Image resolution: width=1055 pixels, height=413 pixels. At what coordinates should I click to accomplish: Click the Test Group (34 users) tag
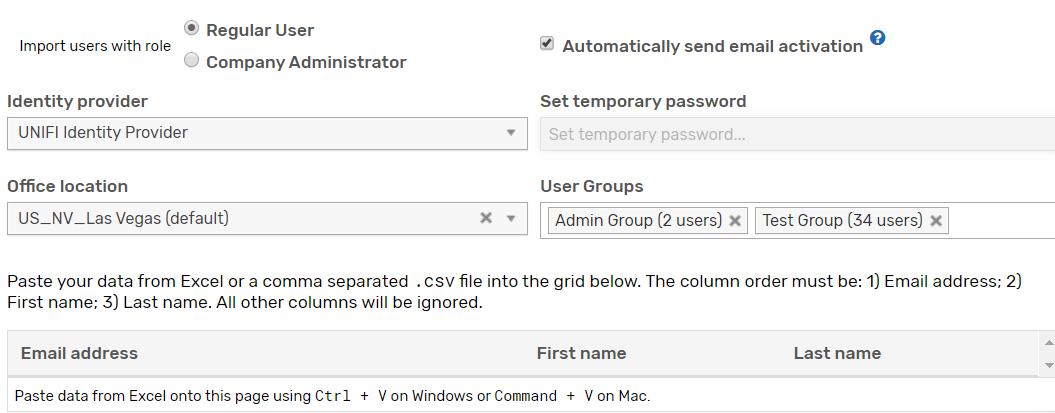842,221
